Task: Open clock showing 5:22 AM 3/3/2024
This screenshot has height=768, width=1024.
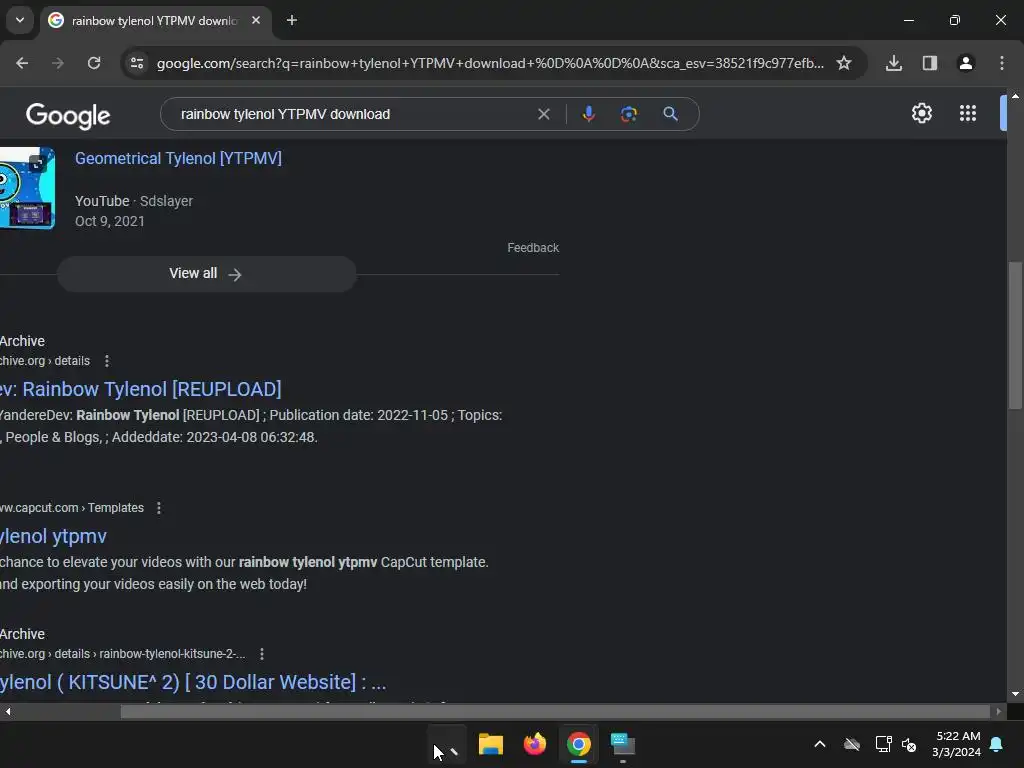Action: click(x=957, y=744)
